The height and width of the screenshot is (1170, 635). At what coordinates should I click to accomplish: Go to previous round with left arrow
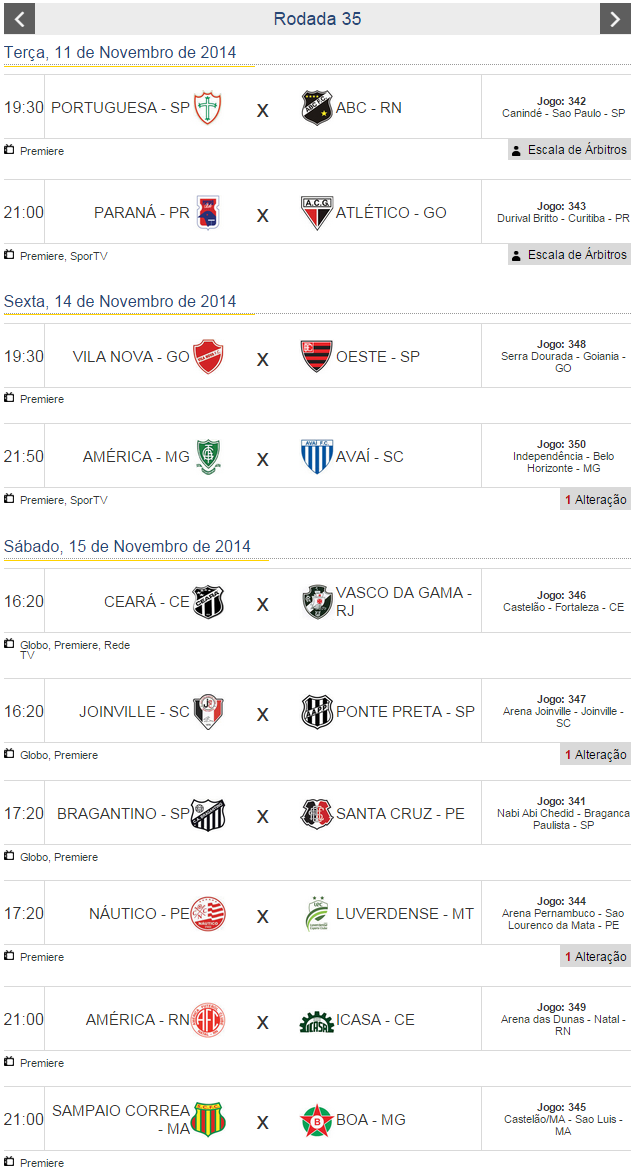(x=20, y=18)
